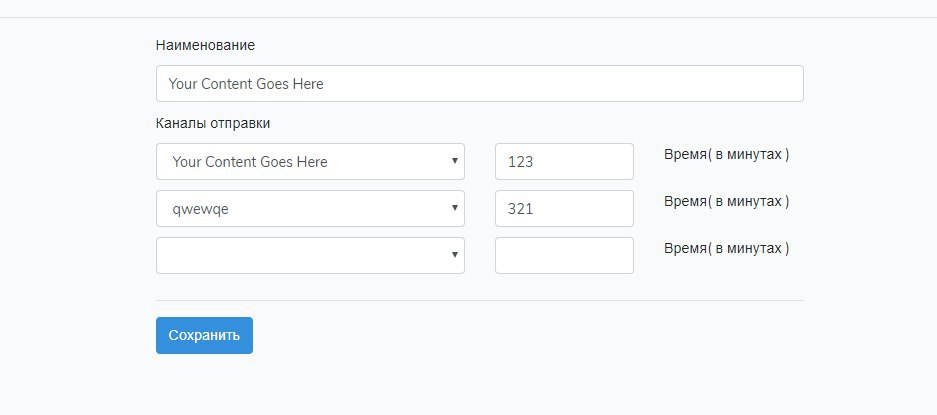Click the number 123 in first time field
This screenshot has width=937, height=415.
click(520, 162)
